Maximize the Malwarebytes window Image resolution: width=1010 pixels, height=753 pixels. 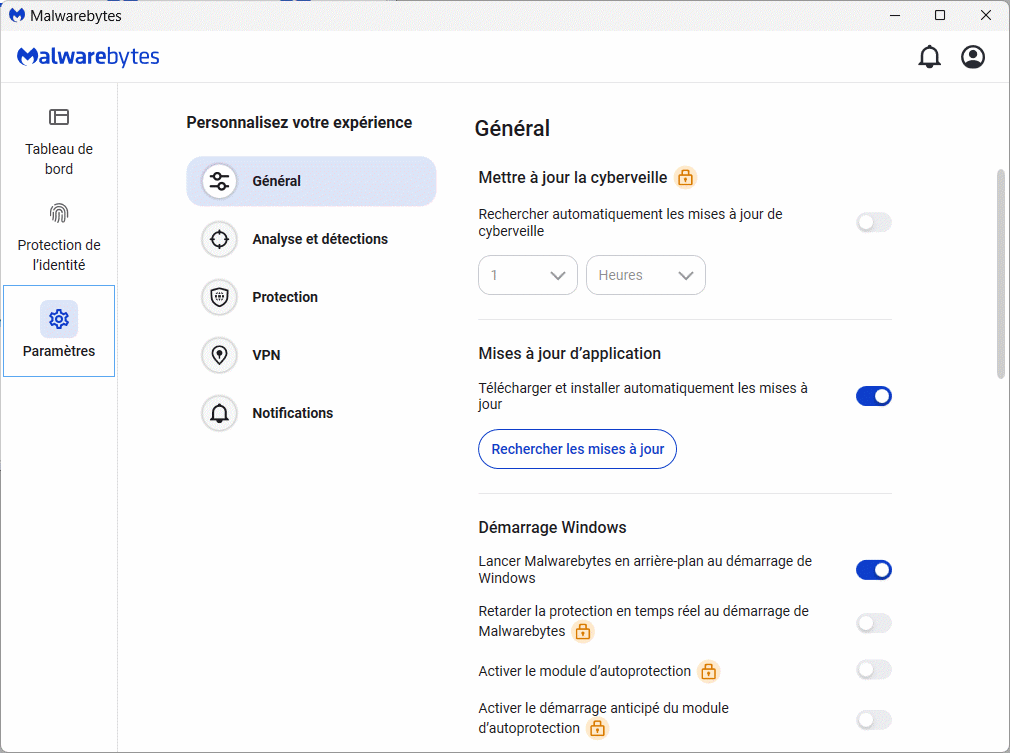pos(940,15)
